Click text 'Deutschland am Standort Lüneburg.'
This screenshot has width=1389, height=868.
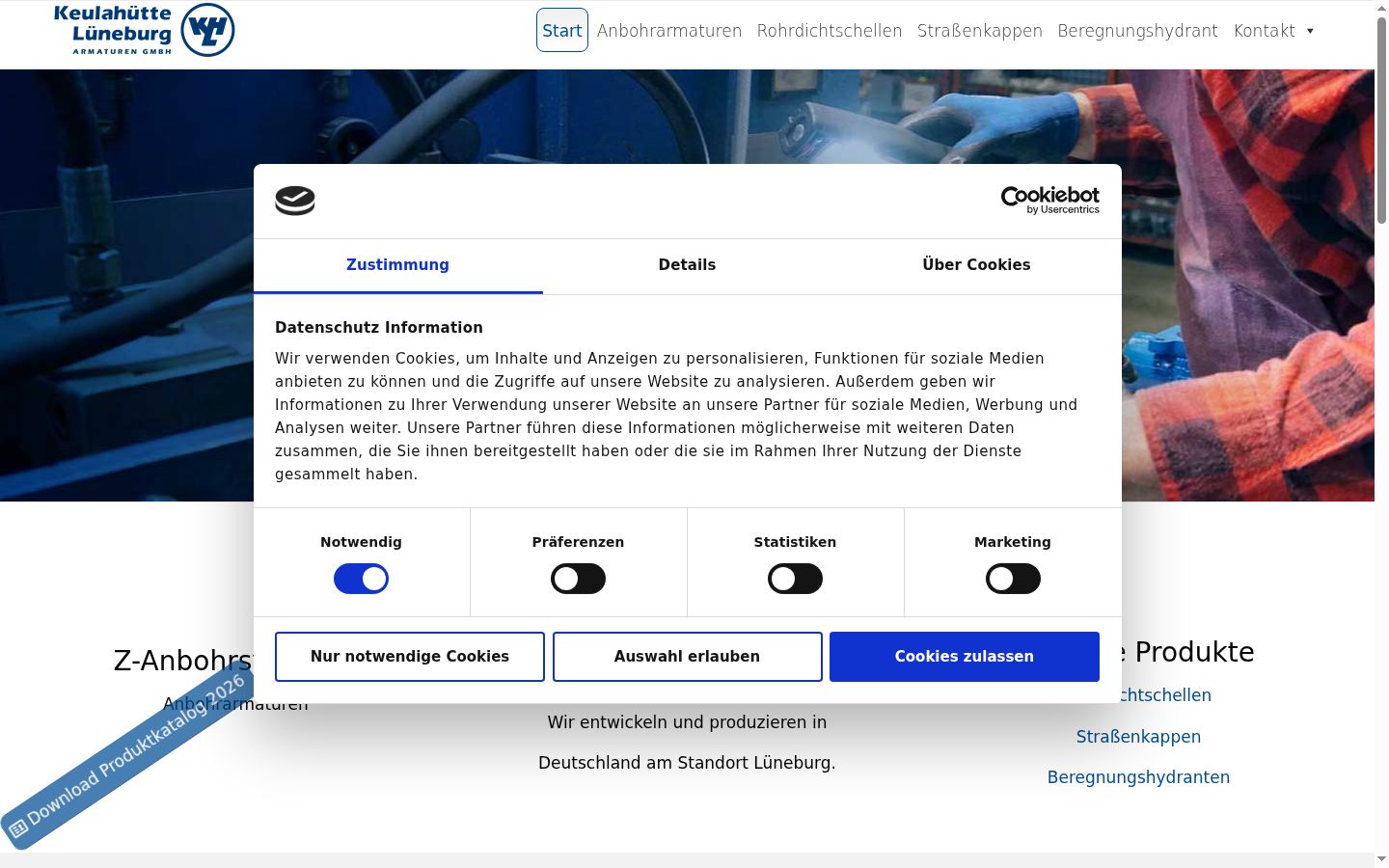tap(687, 763)
